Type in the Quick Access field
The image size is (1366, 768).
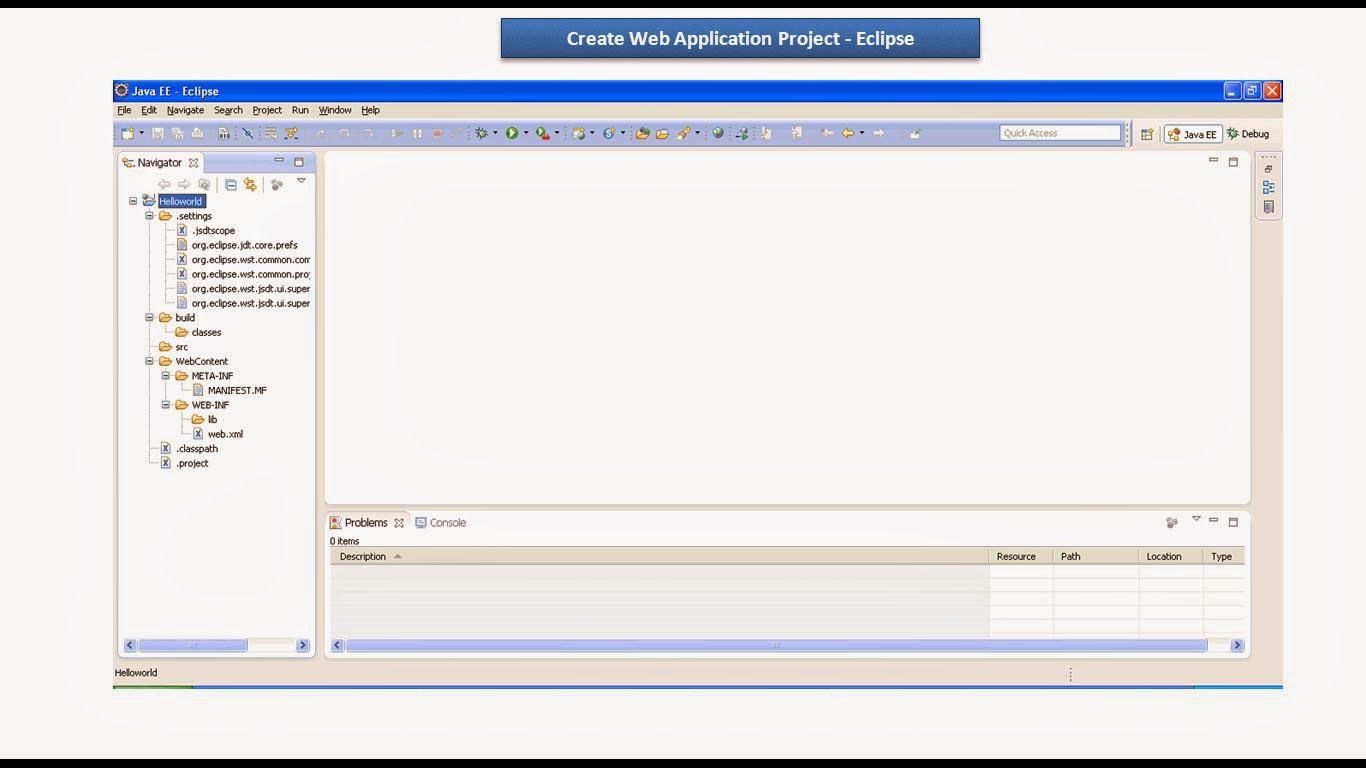coord(1059,132)
